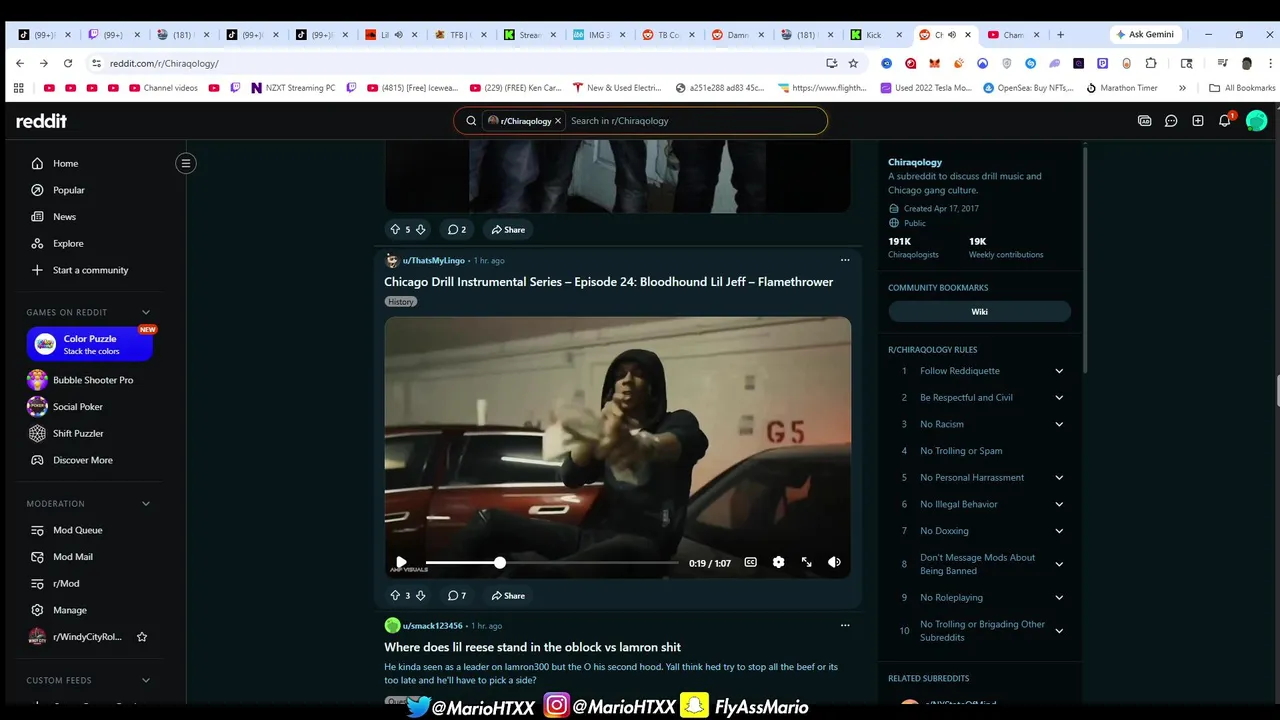Open the 7 comments on Flamethrower post
The width and height of the screenshot is (1280, 720).
(456, 595)
